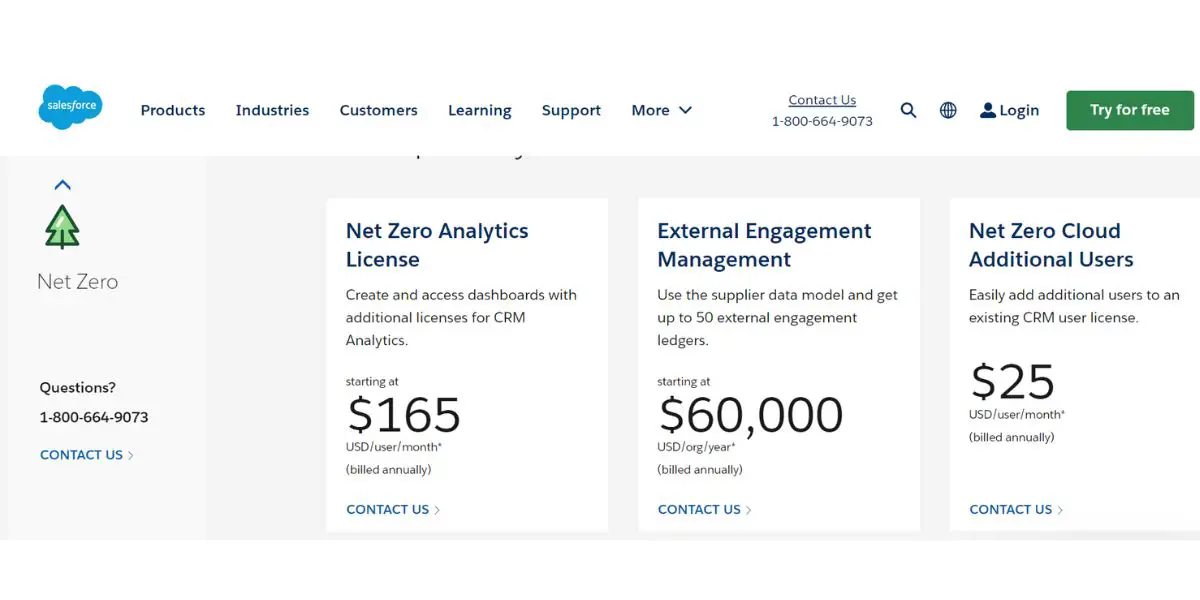Click the $60,000 price
Viewport: 1200px width, 600px height.
click(x=750, y=414)
